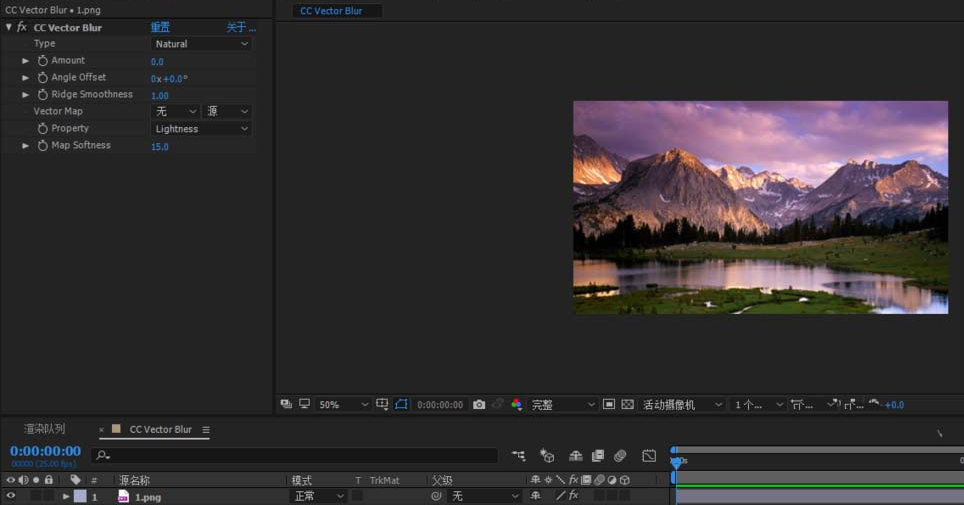The image size is (964, 505).
Task: Toggle the motion blur icon in timeline
Action: [620, 456]
